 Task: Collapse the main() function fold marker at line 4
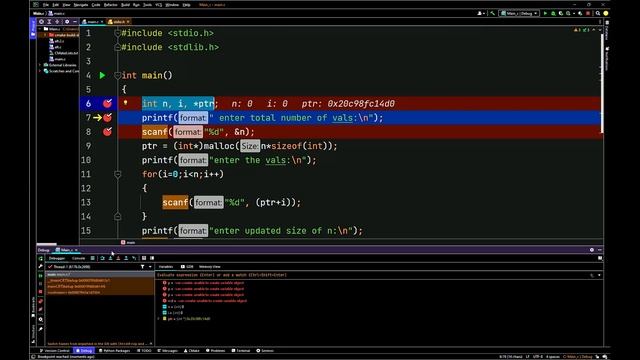tap(118, 76)
